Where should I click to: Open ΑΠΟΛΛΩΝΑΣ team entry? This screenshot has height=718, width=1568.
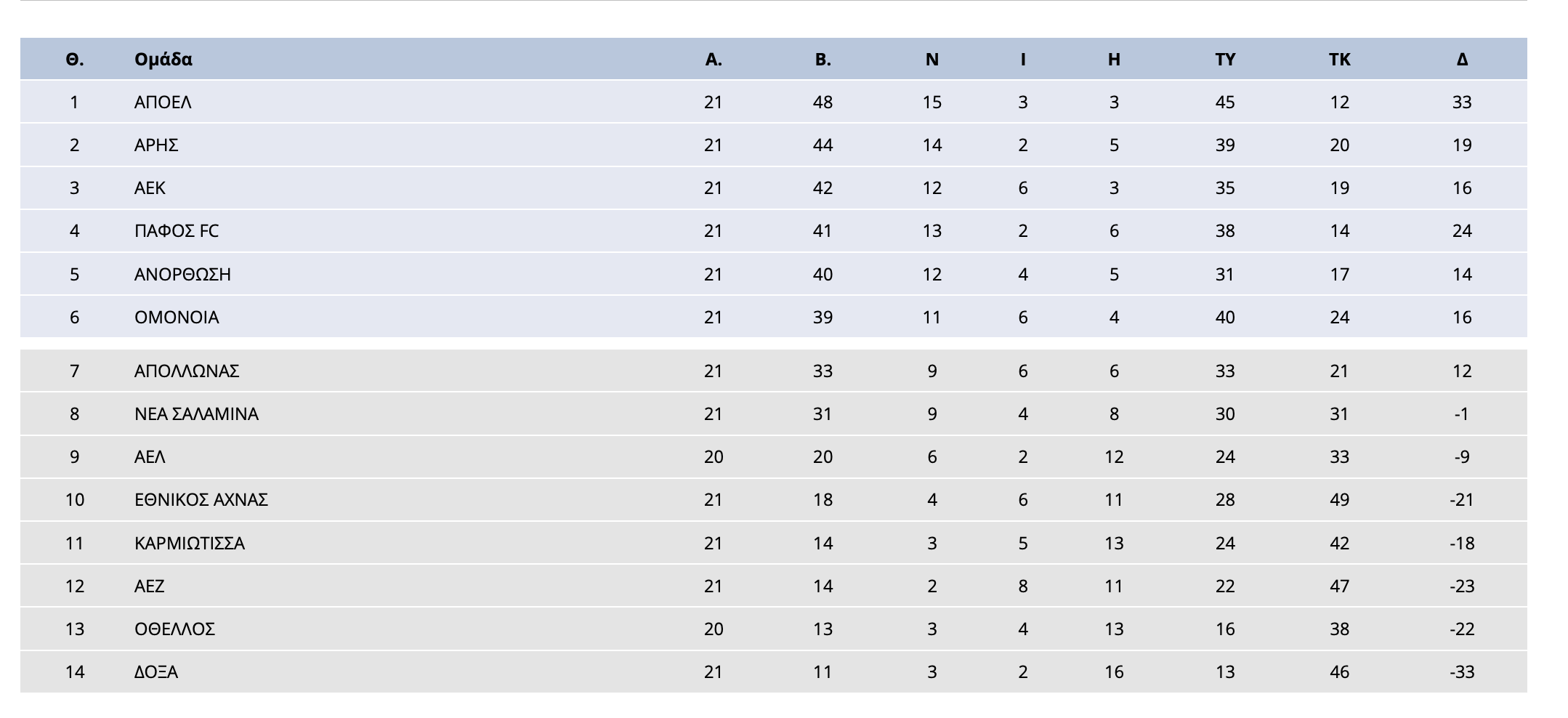tap(187, 371)
